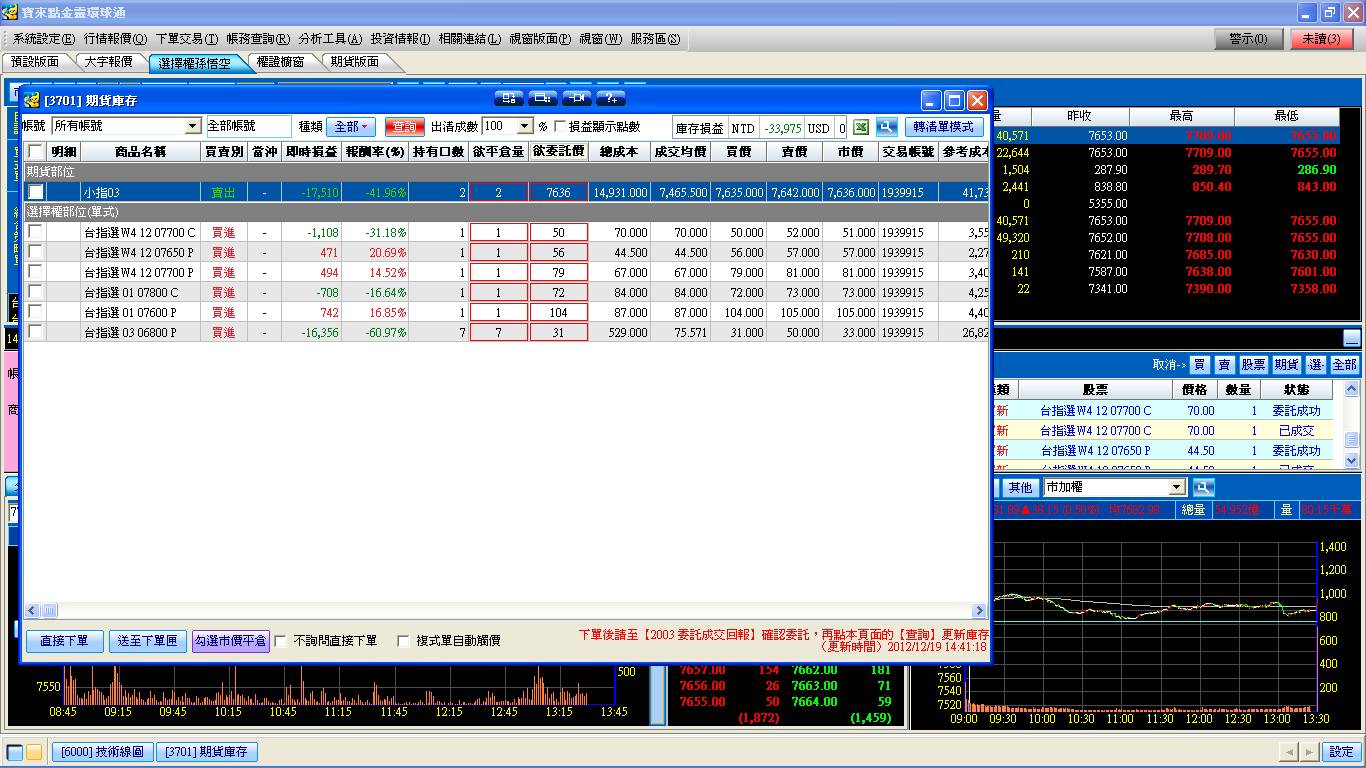Open 系統設定 menu

pos(44,39)
